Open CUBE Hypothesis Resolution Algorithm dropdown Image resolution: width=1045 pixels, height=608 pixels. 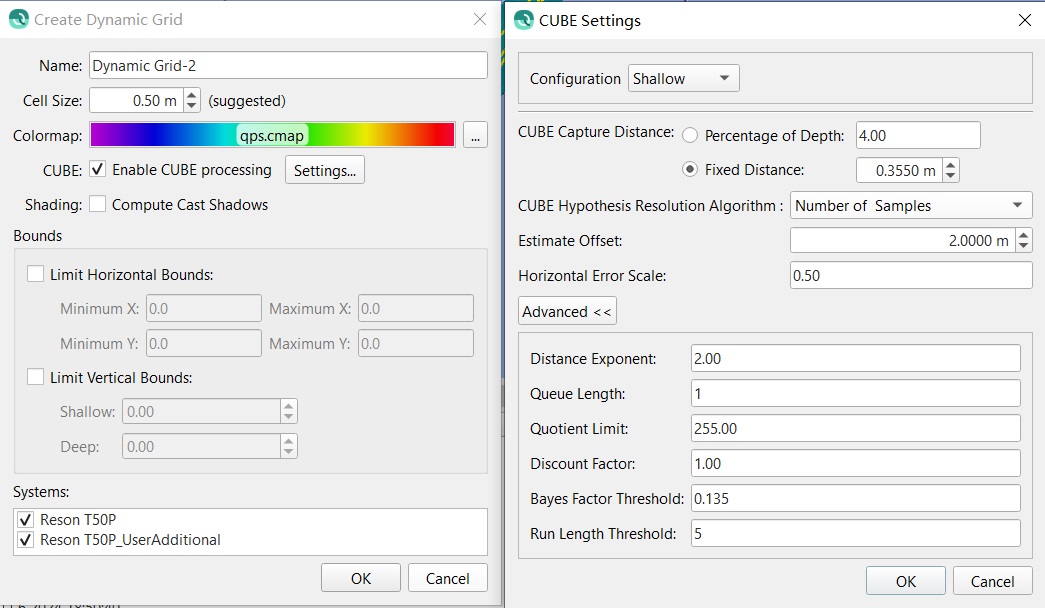coord(910,205)
